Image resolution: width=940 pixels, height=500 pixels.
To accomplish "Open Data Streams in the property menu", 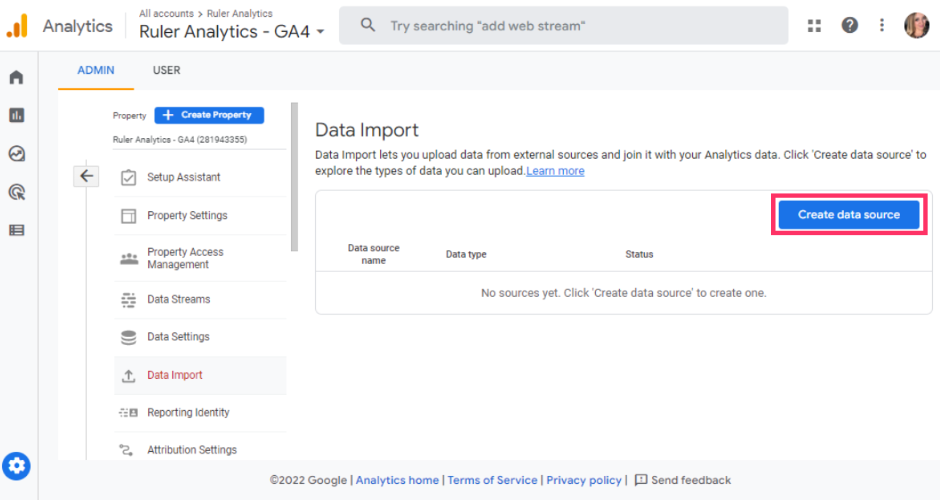I will coord(178,299).
